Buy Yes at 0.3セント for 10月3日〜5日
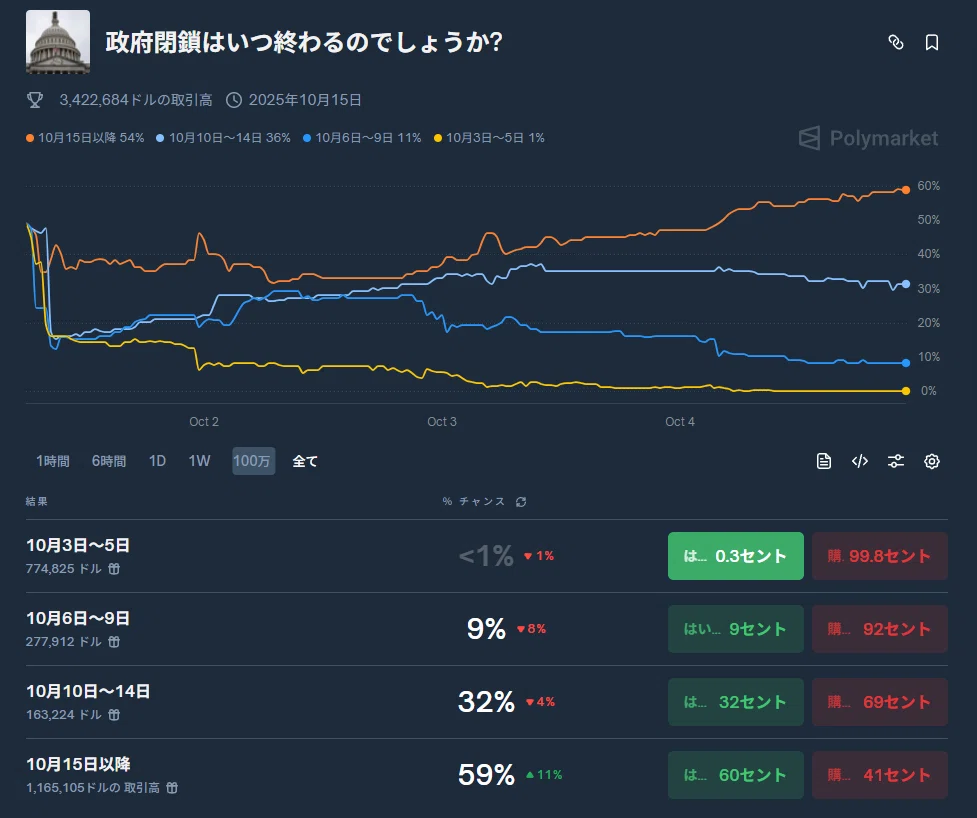The height and width of the screenshot is (818, 977). 736,556
